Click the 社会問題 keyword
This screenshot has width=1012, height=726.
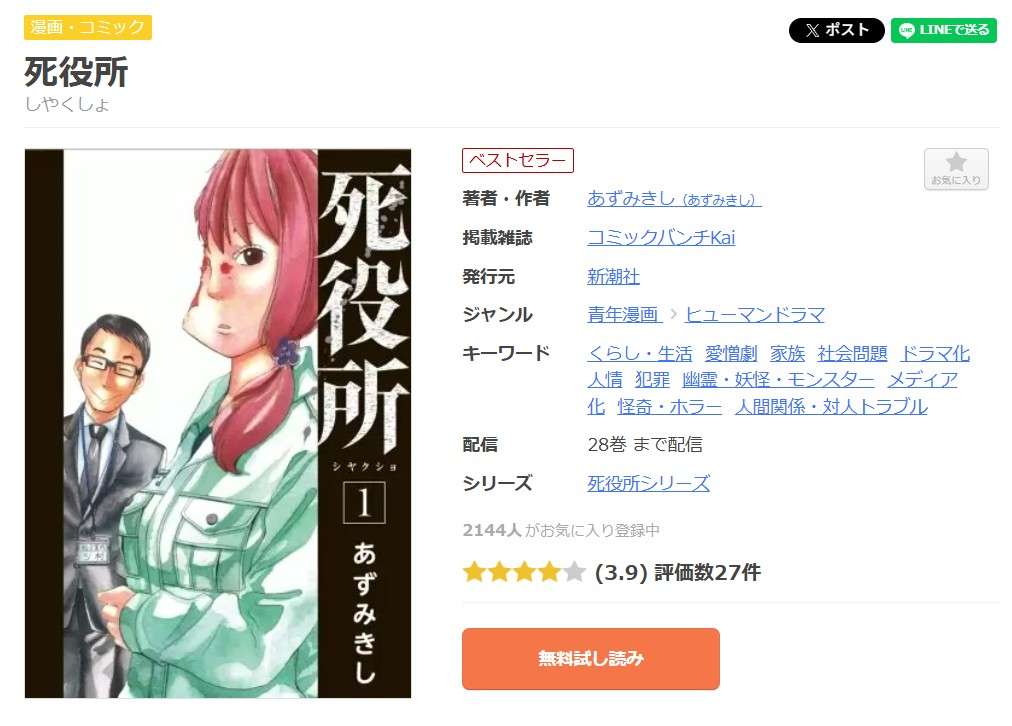tap(852, 354)
